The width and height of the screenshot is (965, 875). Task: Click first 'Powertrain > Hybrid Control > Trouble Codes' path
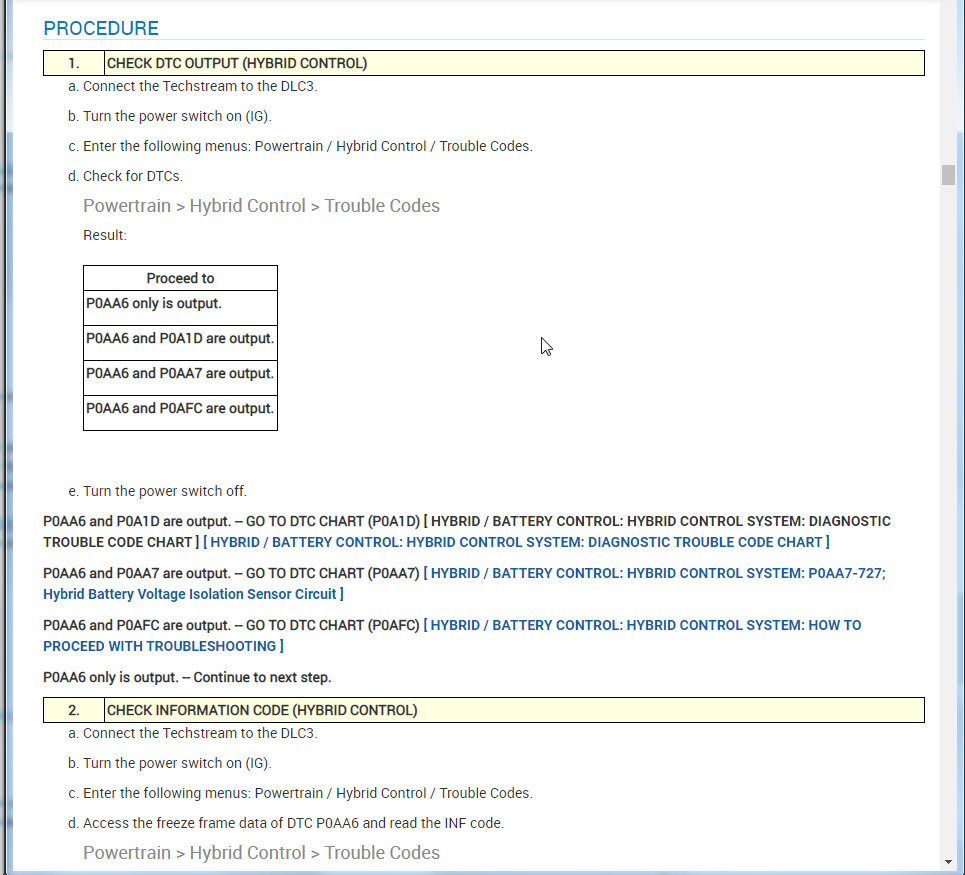click(x=262, y=206)
